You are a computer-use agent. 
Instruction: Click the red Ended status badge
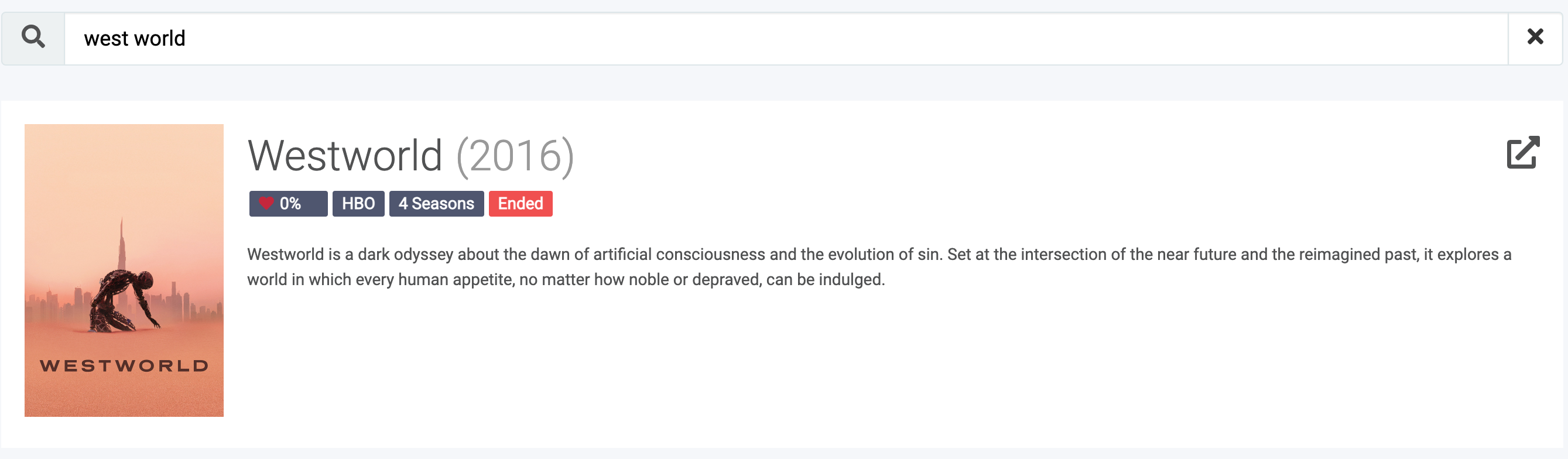[521, 204]
